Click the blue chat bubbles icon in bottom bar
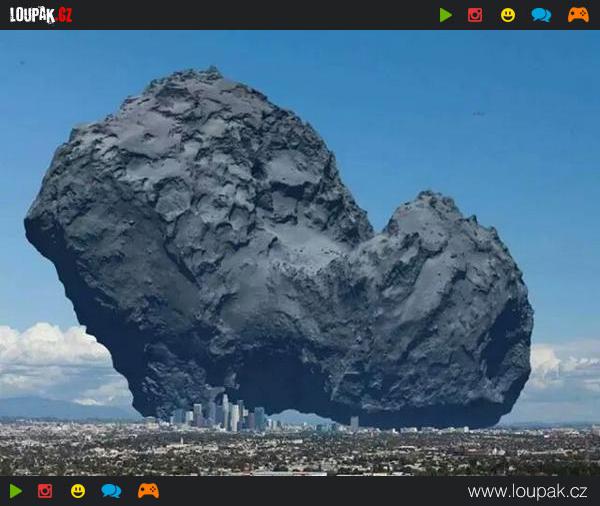The image size is (600, 506). 111,491
